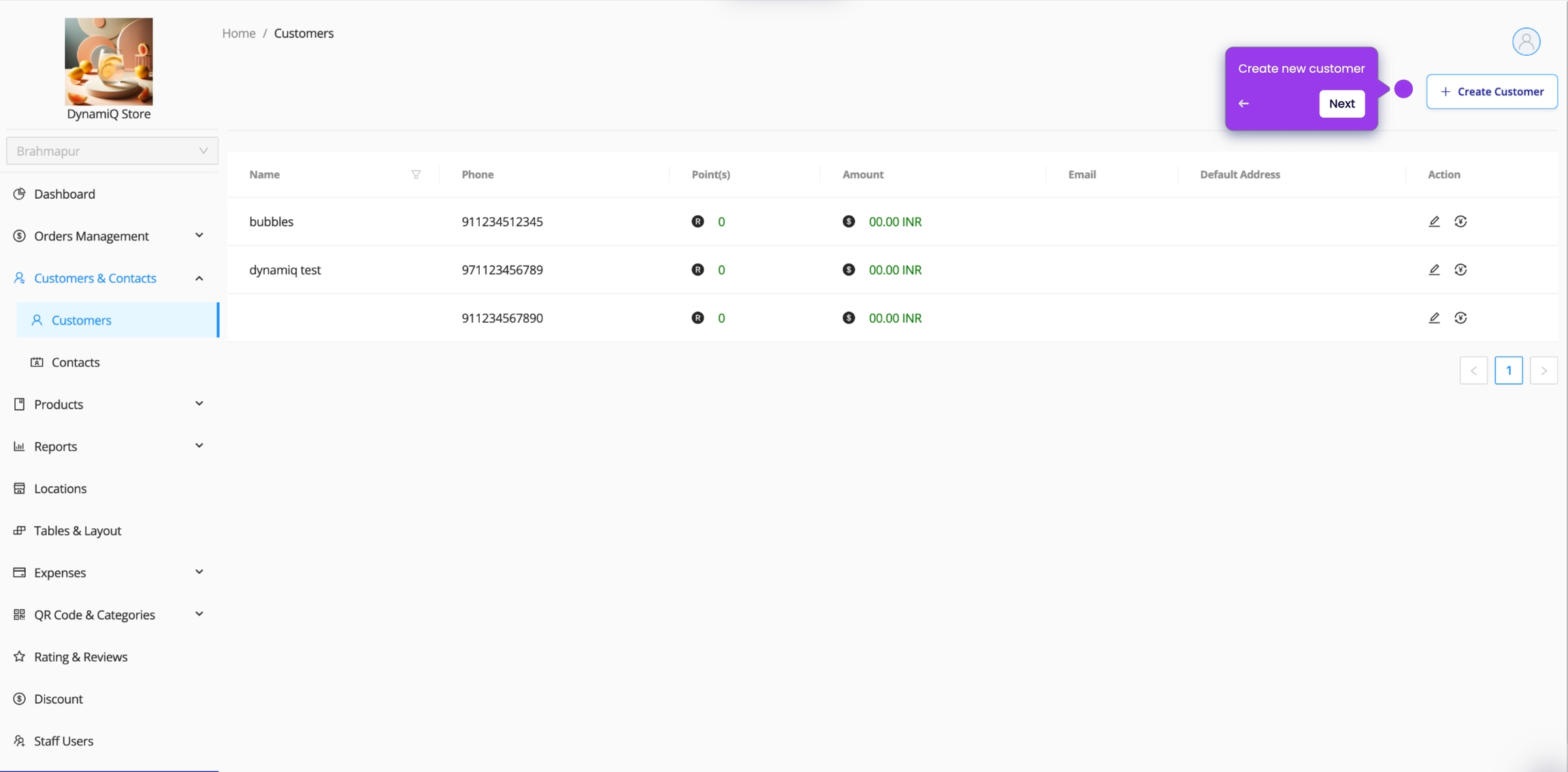Go to Dashboard in the sidebar
The image size is (1568, 772).
tap(65, 194)
